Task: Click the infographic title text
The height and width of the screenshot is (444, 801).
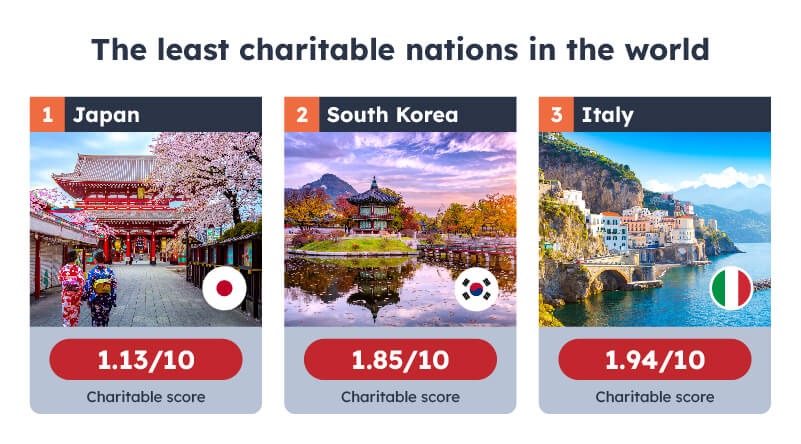Action: (x=400, y=50)
